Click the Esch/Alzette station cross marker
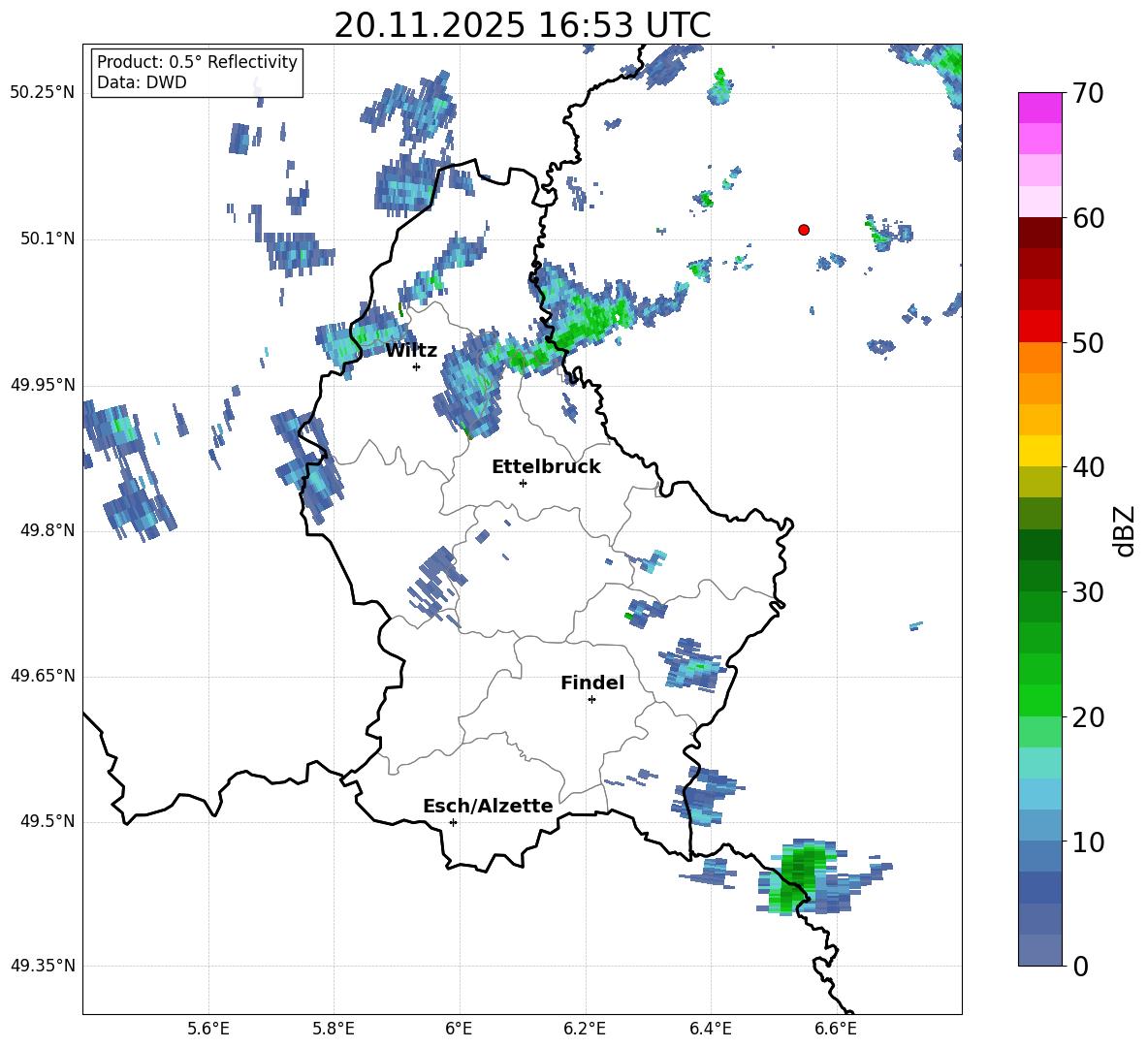Image resolution: width=1148 pixels, height=1048 pixels. pyautogui.click(x=453, y=822)
